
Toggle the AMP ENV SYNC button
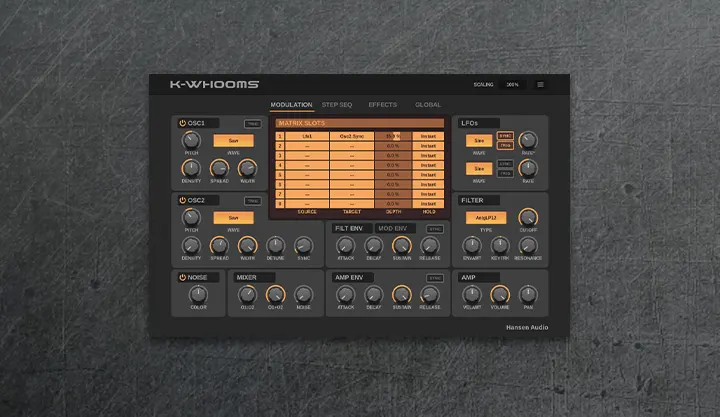coord(435,277)
